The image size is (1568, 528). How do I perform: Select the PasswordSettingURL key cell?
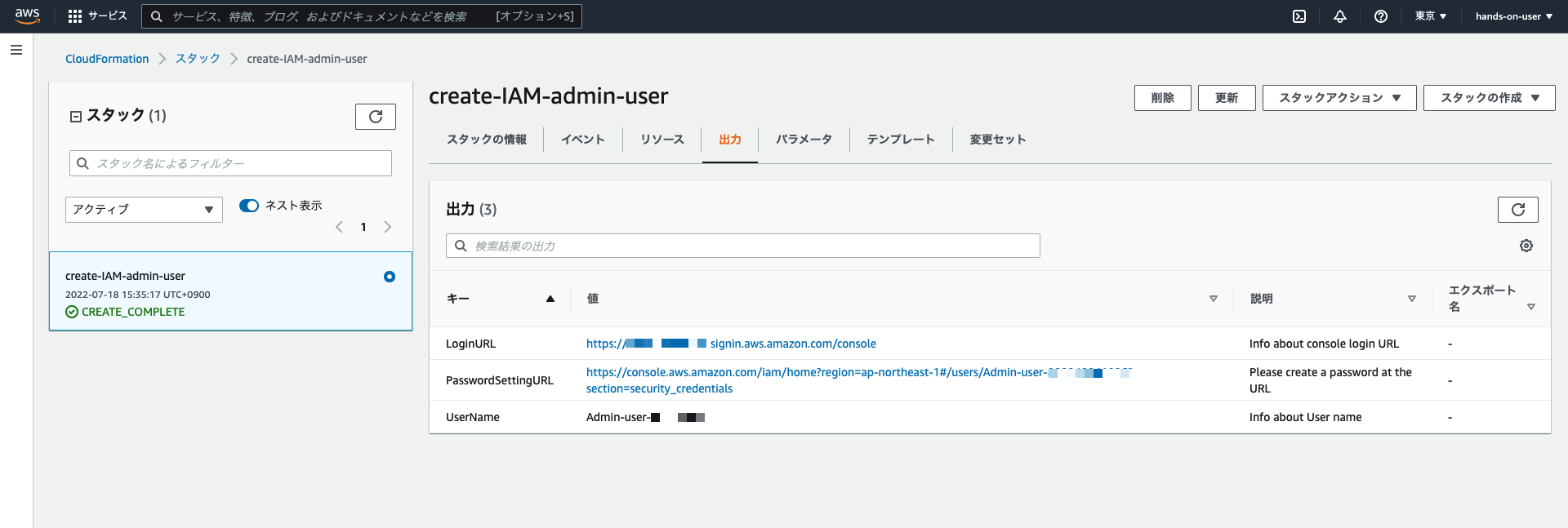coord(500,380)
